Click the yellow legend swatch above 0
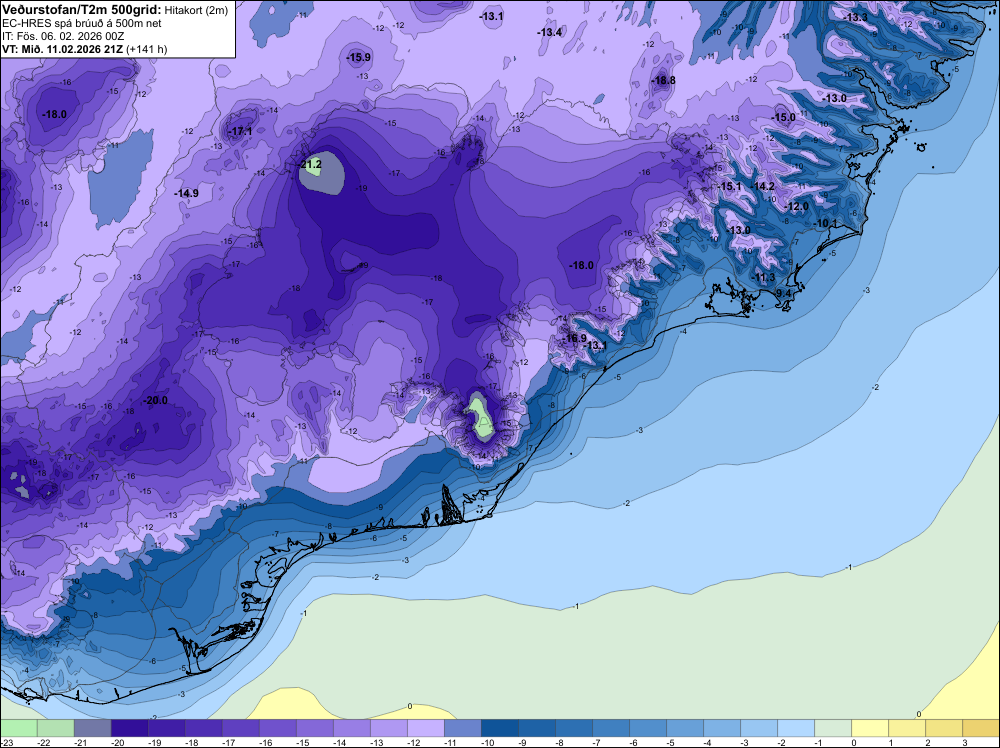The height and width of the screenshot is (748, 1000). click(870, 728)
